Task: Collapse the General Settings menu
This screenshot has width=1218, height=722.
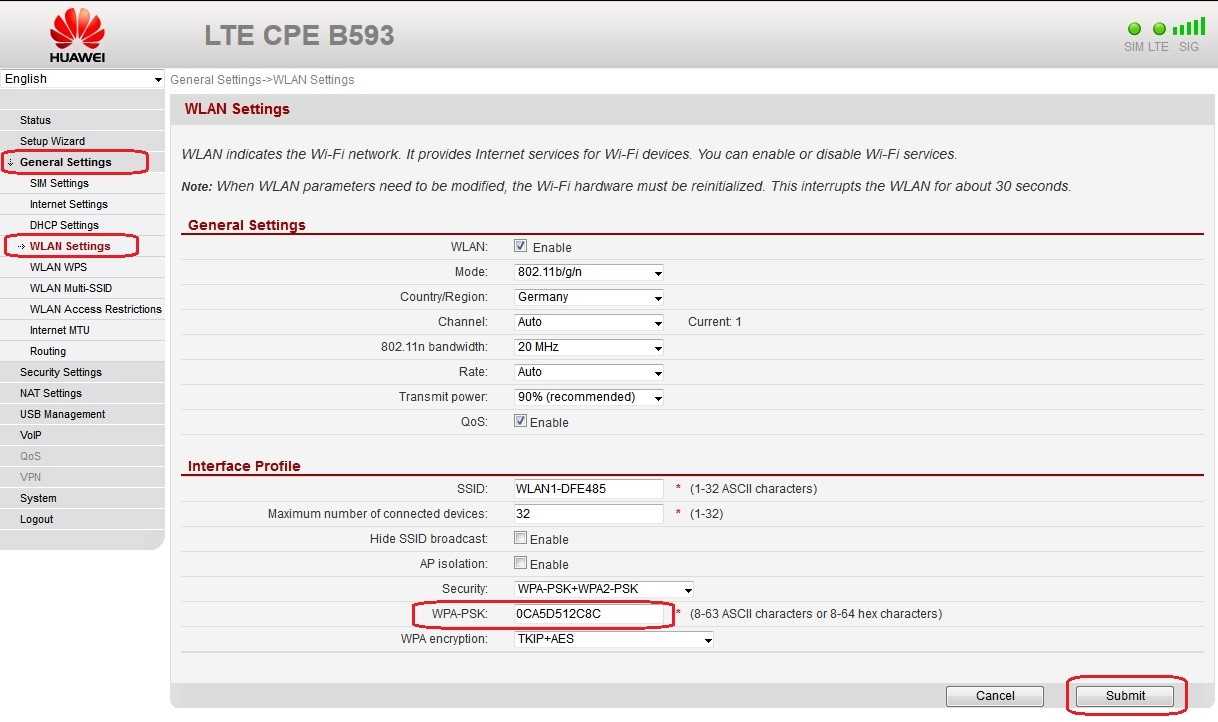Action: coord(66,162)
